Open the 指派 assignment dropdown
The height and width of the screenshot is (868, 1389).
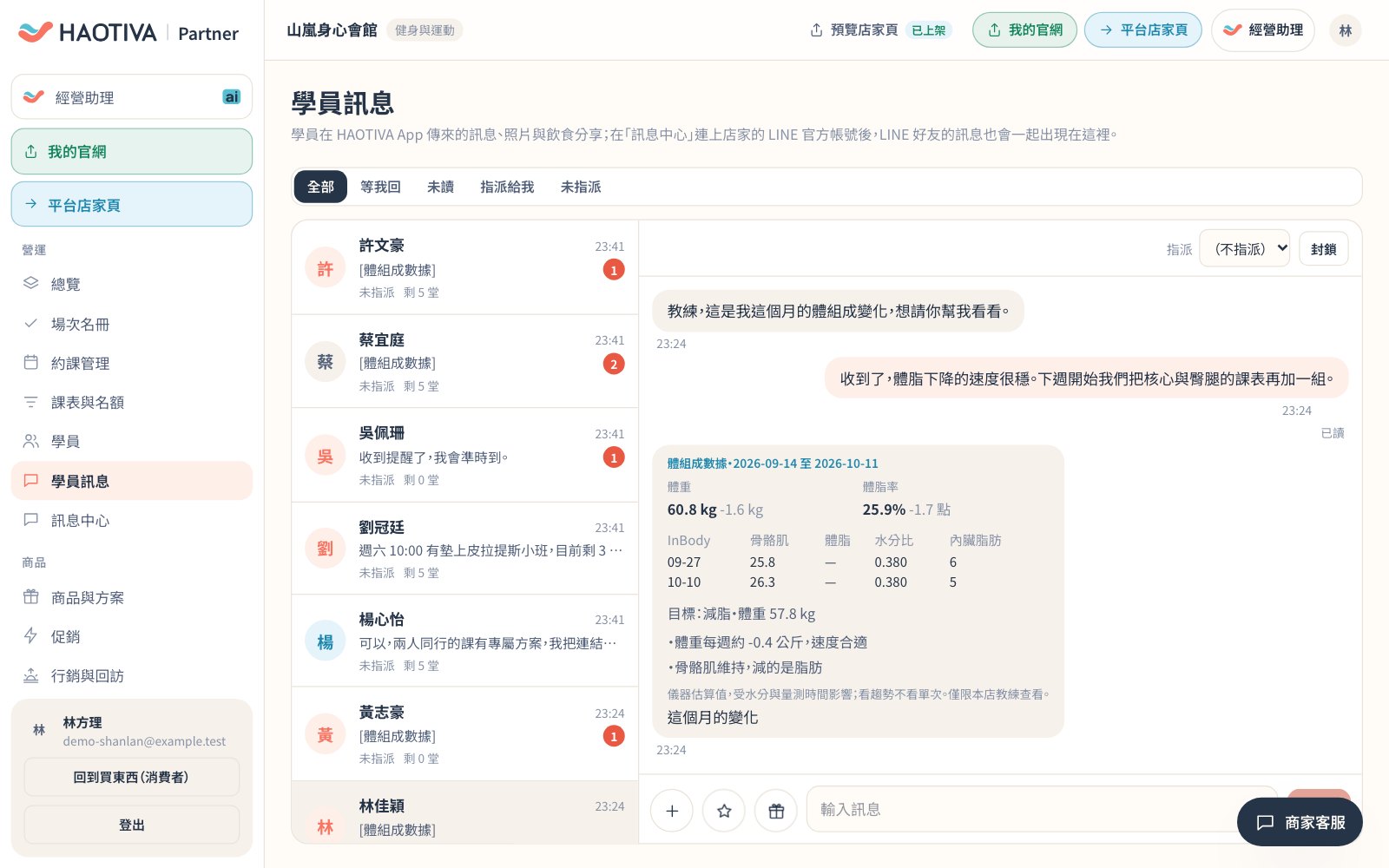[x=1245, y=249]
